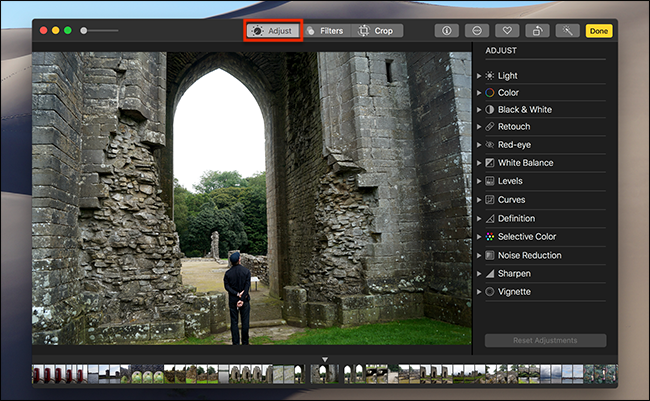Expand the White Balance disclosure triangle
Image resolution: width=650 pixels, height=401 pixels.
(480, 163)
